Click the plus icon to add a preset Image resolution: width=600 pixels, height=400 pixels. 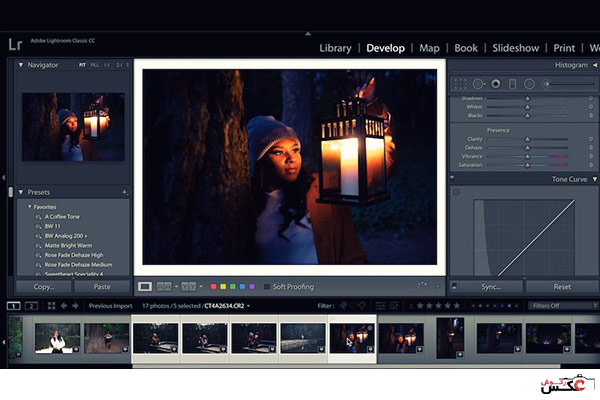(124, 192)
